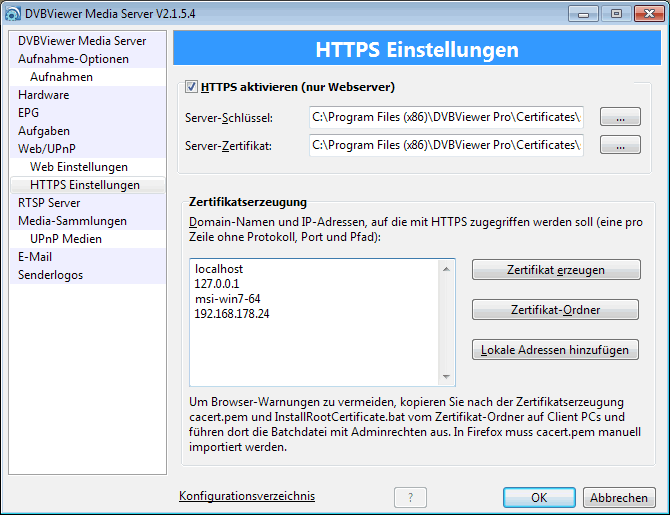Click the localhost line in the list

coord(219,269)
